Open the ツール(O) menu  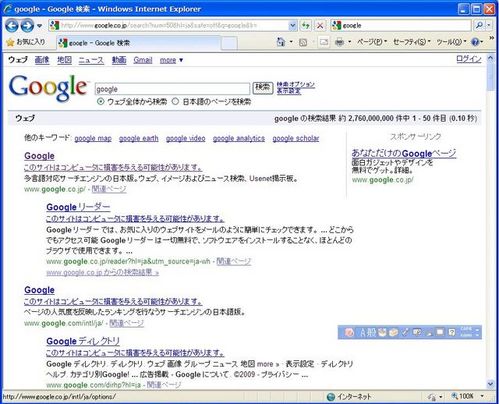tap(451, 42)
